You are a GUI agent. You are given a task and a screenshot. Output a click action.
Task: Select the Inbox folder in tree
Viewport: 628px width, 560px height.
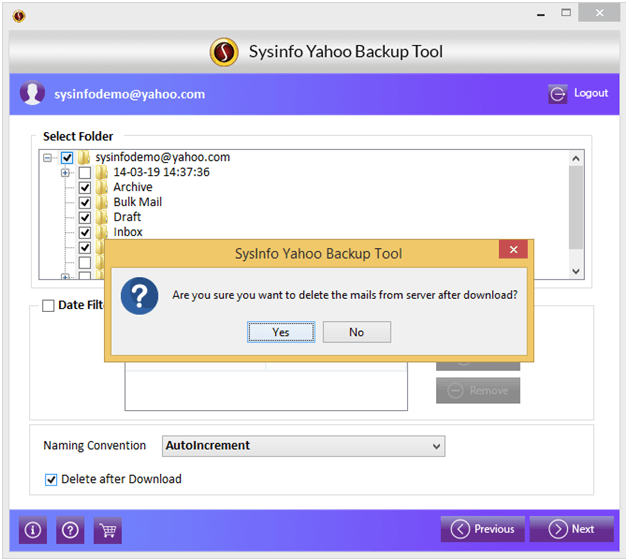pyautogui.click(x=128, y=232)
